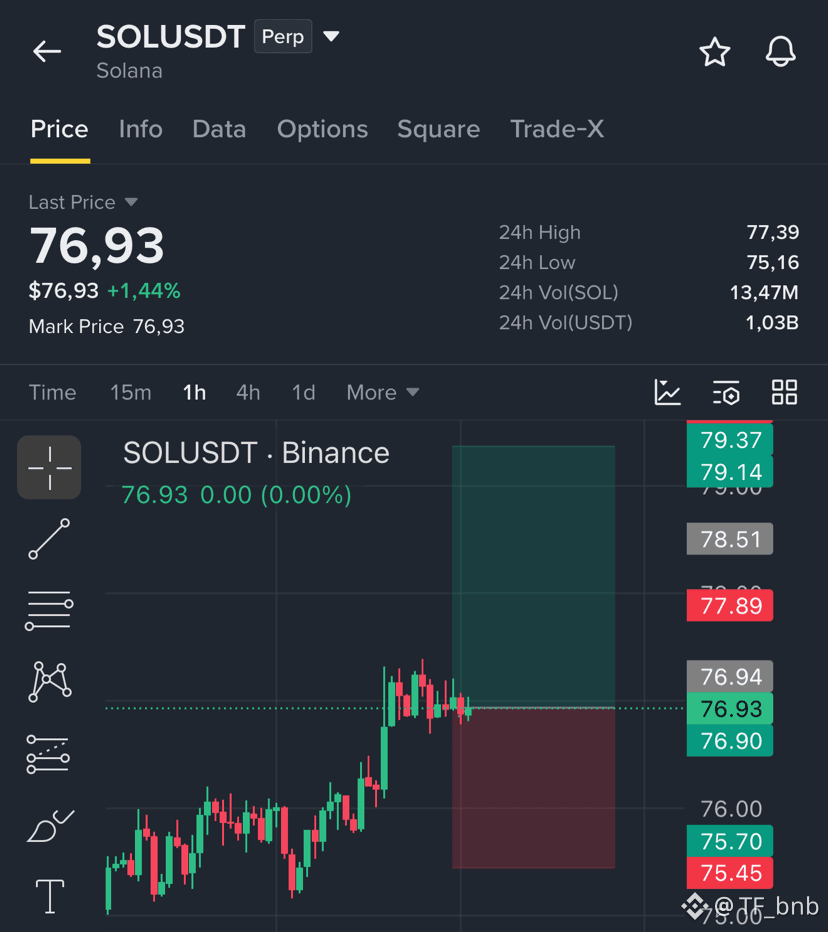Click the 75.70 green price label
Viewport: 828px width, 932px height.
pyautogui.click(x=730, y=841)
